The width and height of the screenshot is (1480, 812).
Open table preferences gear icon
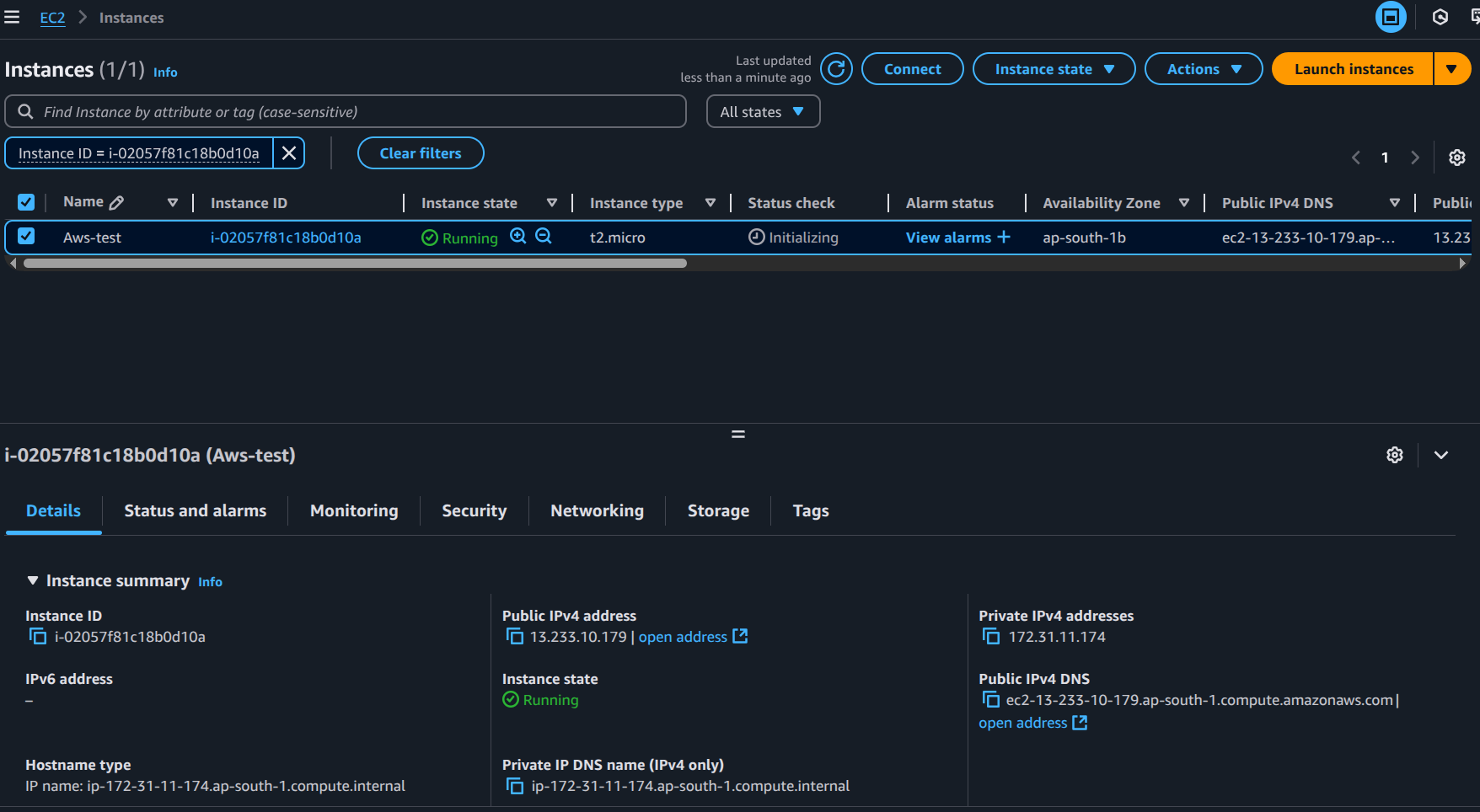tap(1456, 158)
